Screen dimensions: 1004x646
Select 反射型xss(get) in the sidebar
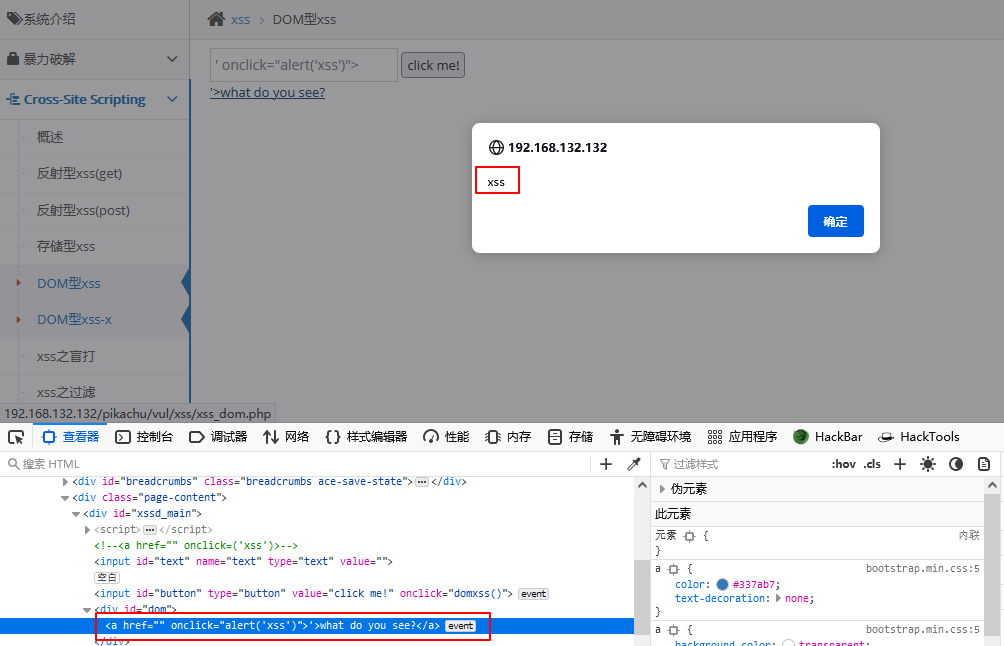pyautogui.click(x=79, y=174)
